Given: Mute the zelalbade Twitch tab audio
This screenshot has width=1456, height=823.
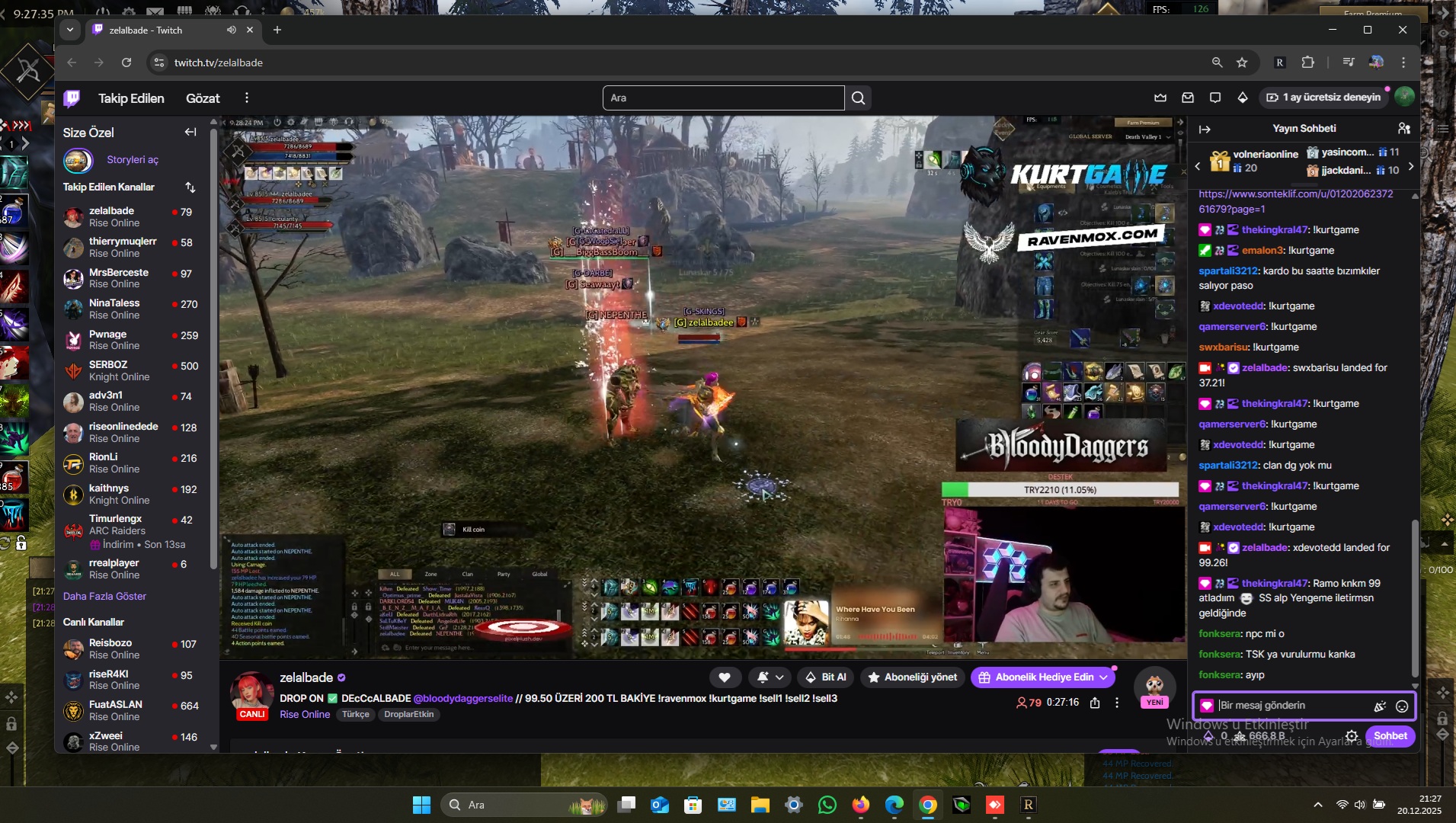Looking at the screenshot, I should coord(231,30).
